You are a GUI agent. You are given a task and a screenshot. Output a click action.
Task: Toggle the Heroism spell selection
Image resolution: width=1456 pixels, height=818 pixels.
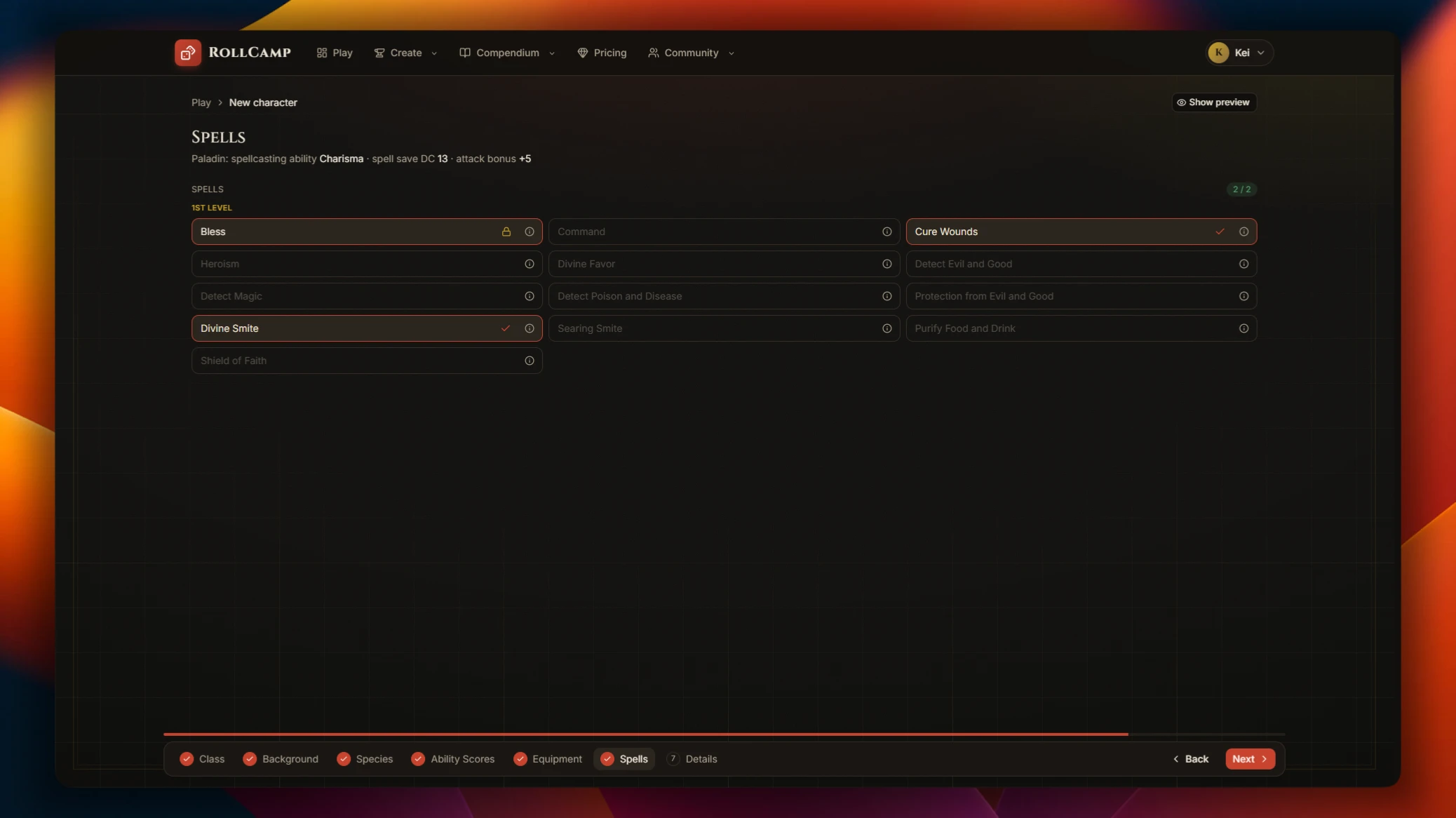pos(367,264)
